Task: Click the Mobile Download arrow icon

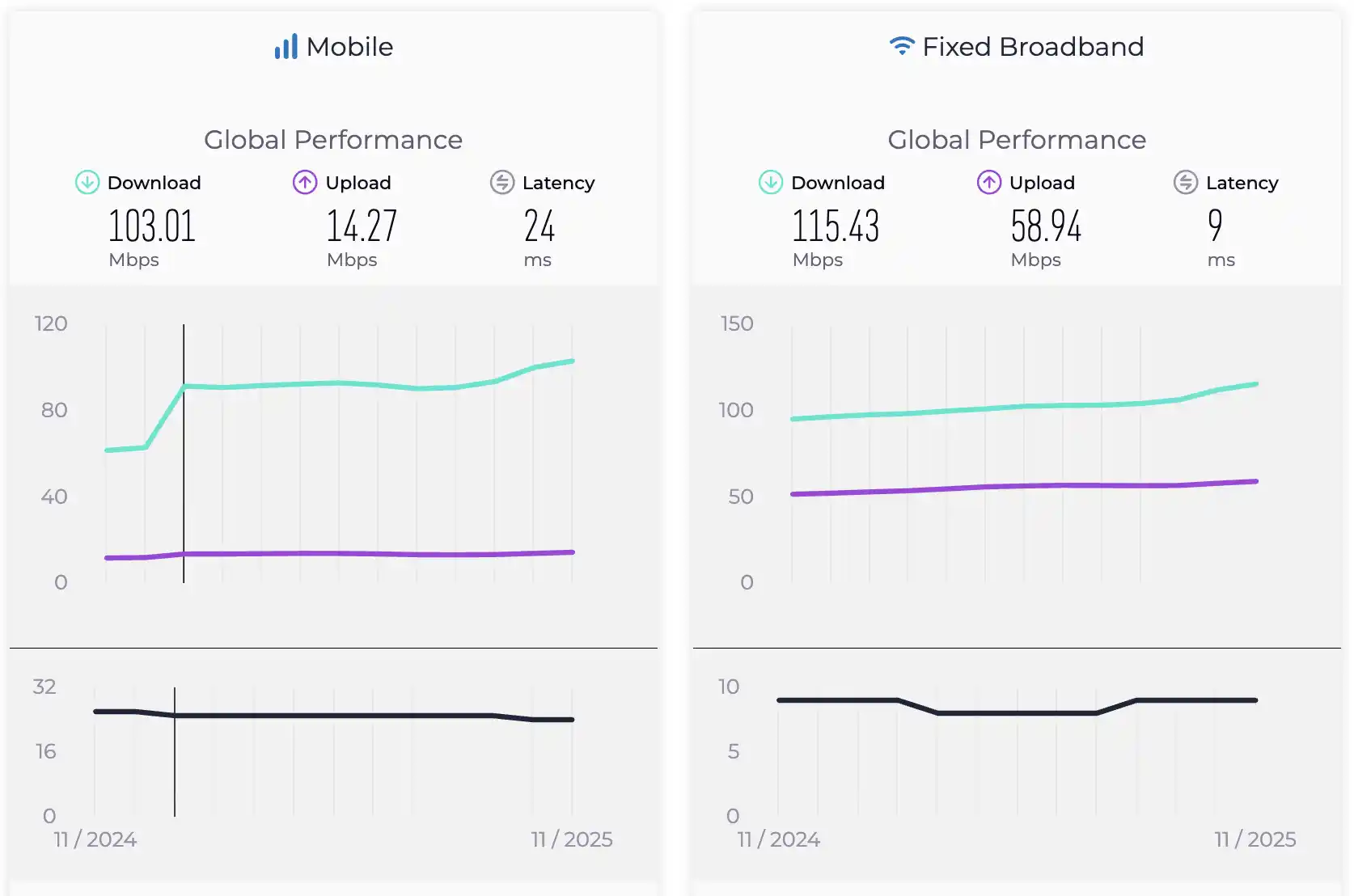Action: click(87, 183)
